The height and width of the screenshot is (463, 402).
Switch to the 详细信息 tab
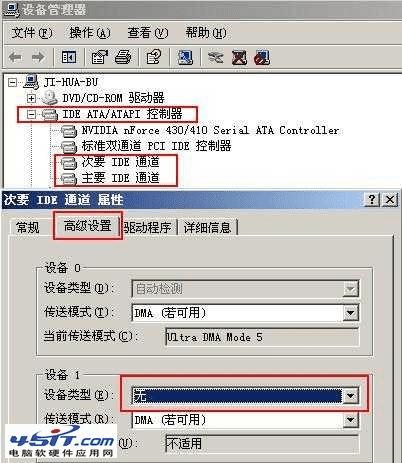pos(207,228)
